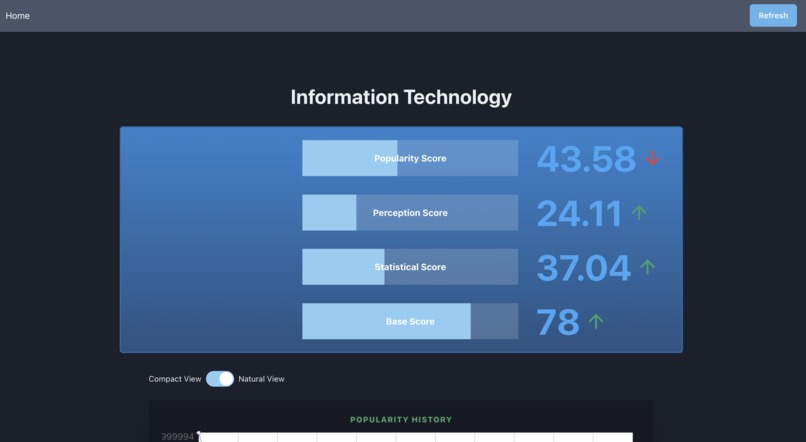
Task: Click the 37.04 statistical value
Action: pyautogui.click(x=583, y=267)
